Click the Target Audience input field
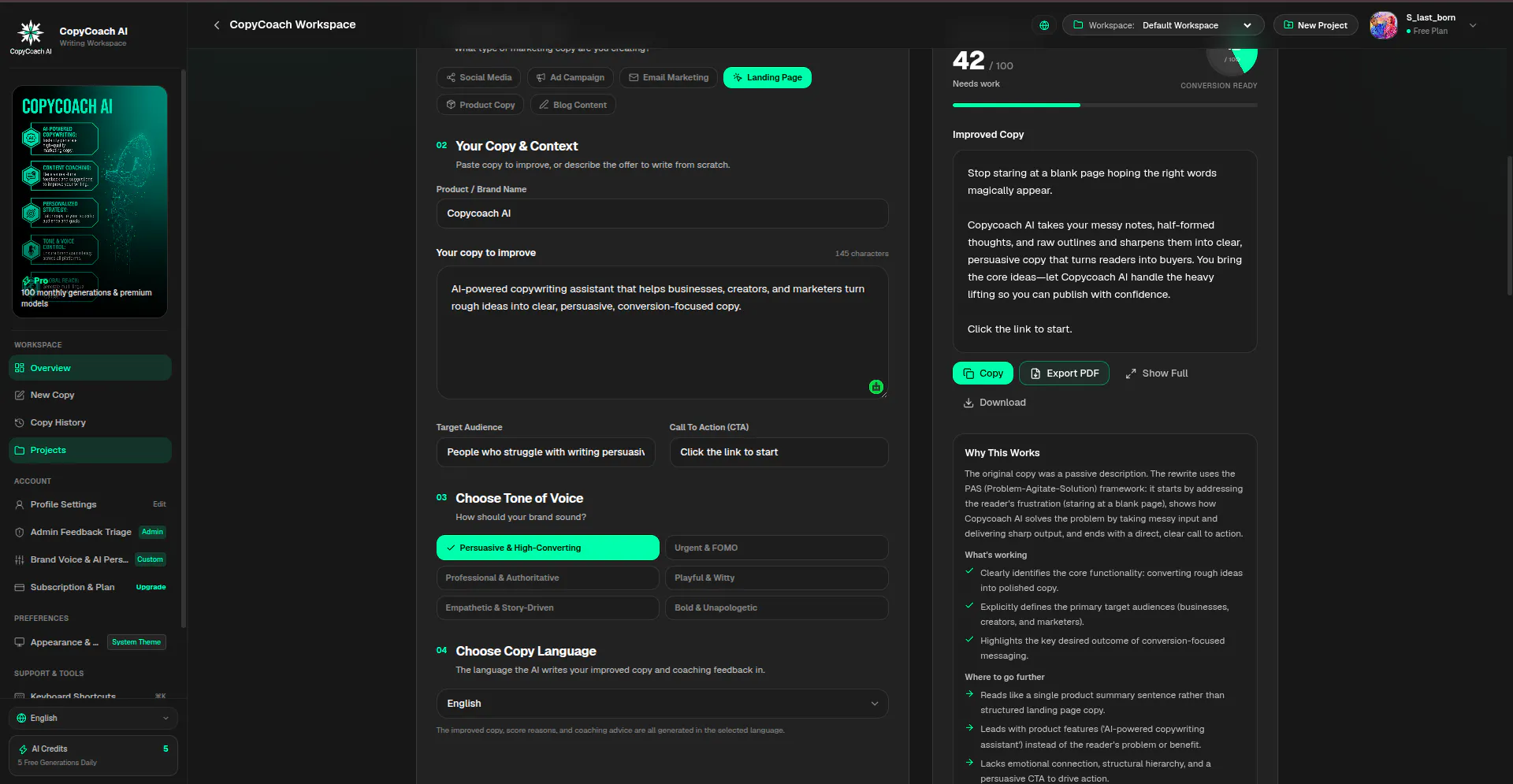1513x784 pixels. click(x=545, y=452)
